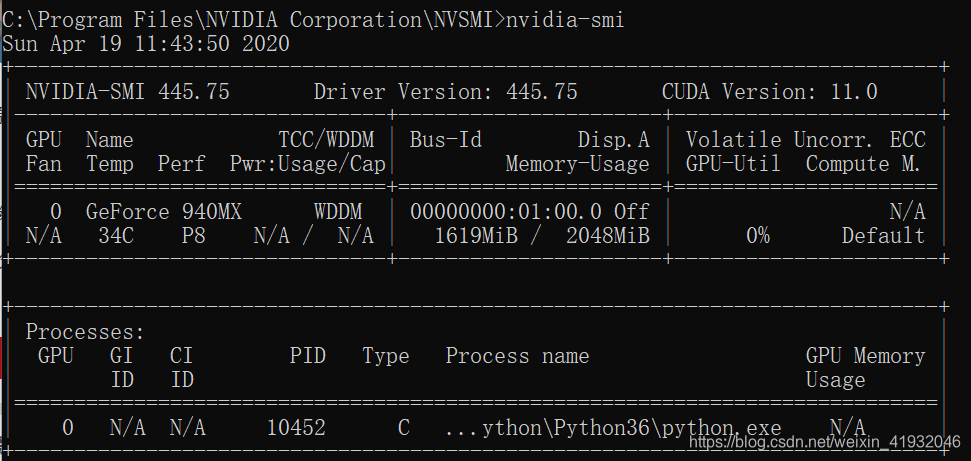Viewport: 971px width, 461px height.
Task: Select the ...ython\Python36\python.exe process name
Action: click(x=614, y=428)
